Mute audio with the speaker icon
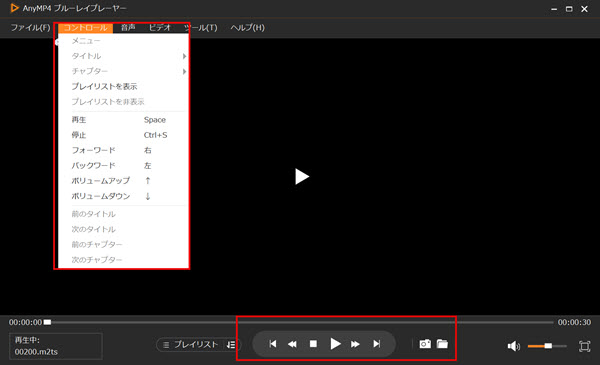The height and width of the screenshot is (365, 600). (x=514, y=346)
